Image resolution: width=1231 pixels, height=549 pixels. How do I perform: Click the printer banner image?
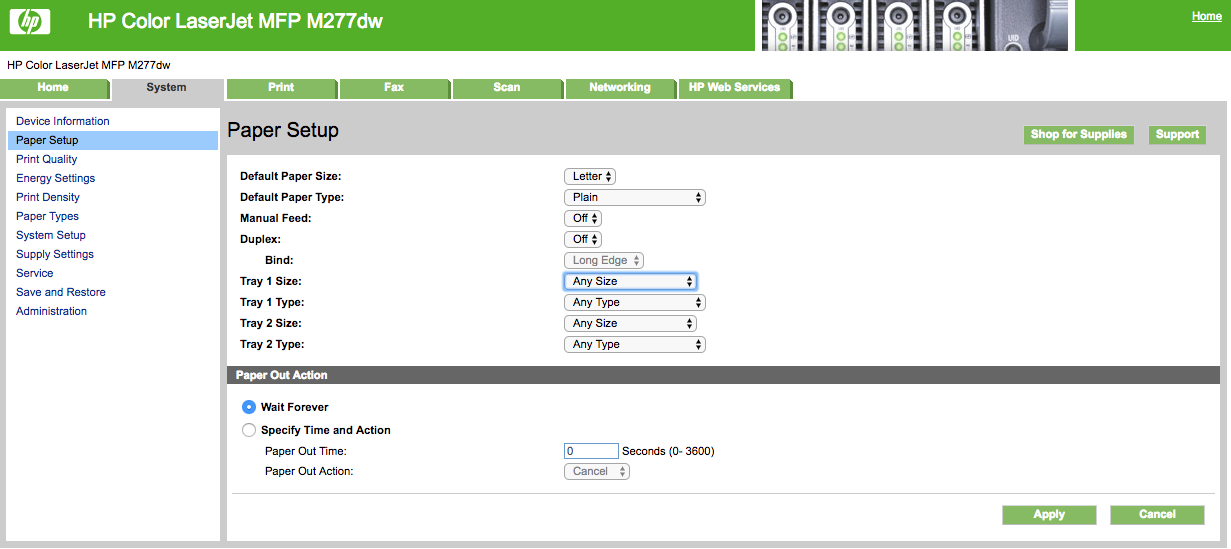915,25
